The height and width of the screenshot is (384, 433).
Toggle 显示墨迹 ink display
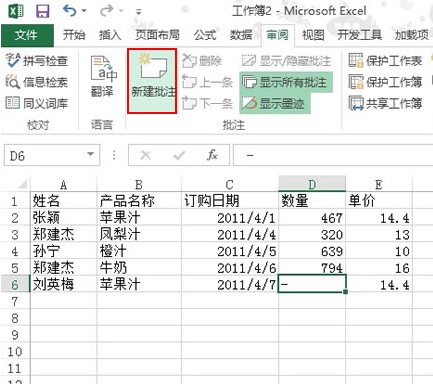(275, 103)
